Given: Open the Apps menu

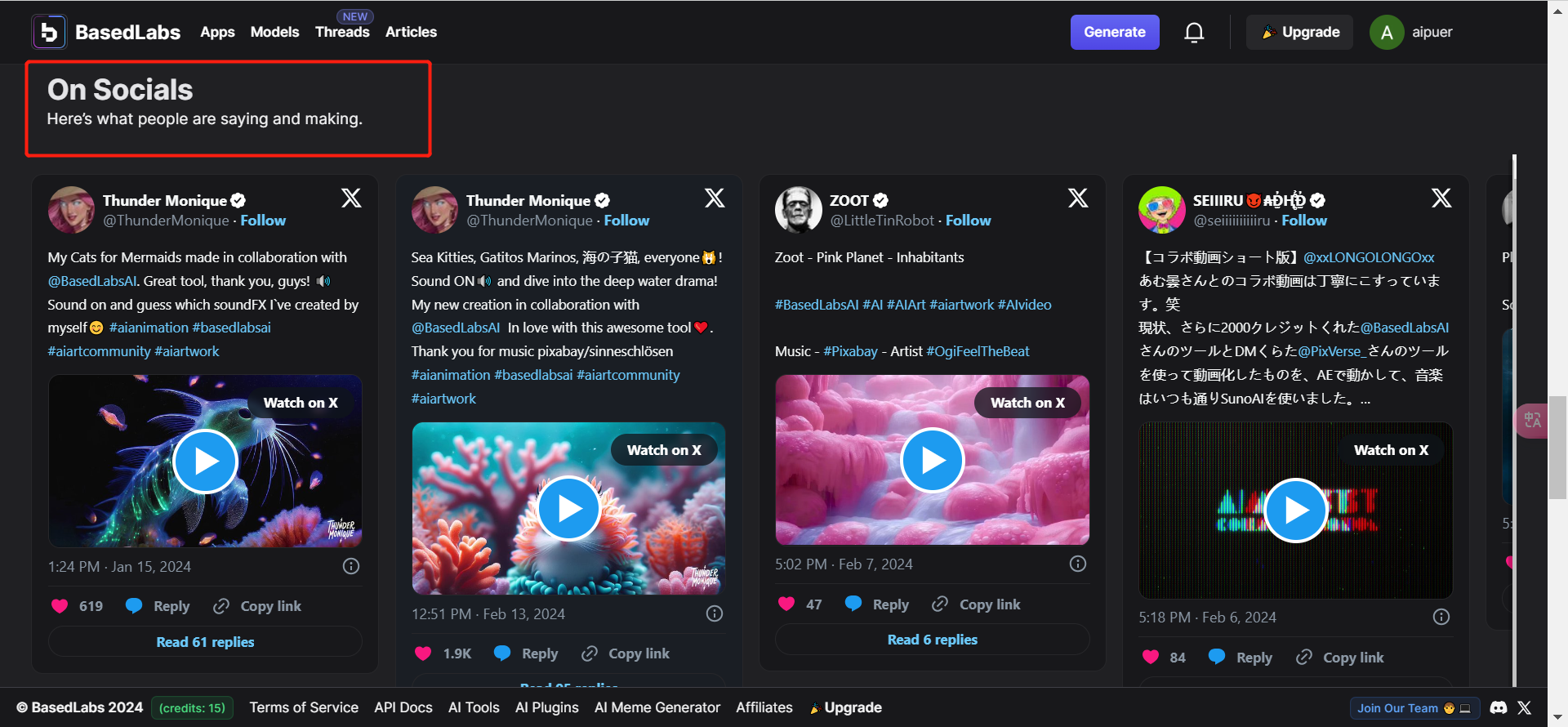Looking at the screenshot, I should [217, 32].
